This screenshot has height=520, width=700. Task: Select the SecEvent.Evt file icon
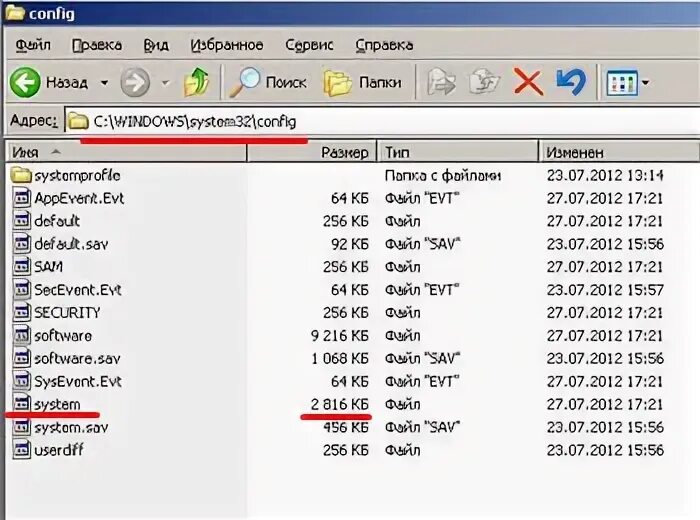click(x=21, y=290)
